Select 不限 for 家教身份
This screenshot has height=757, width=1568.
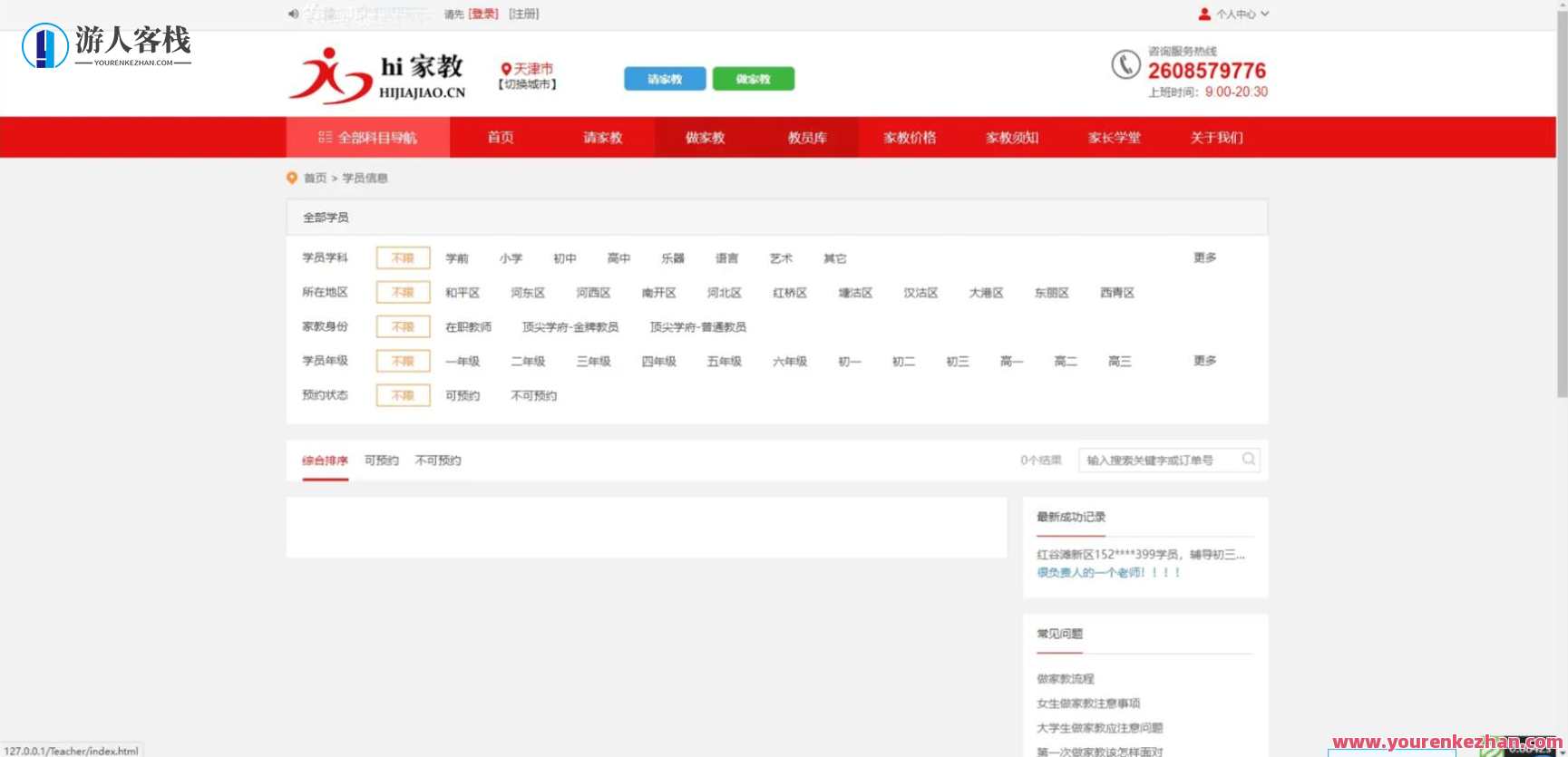pos(403,327)
